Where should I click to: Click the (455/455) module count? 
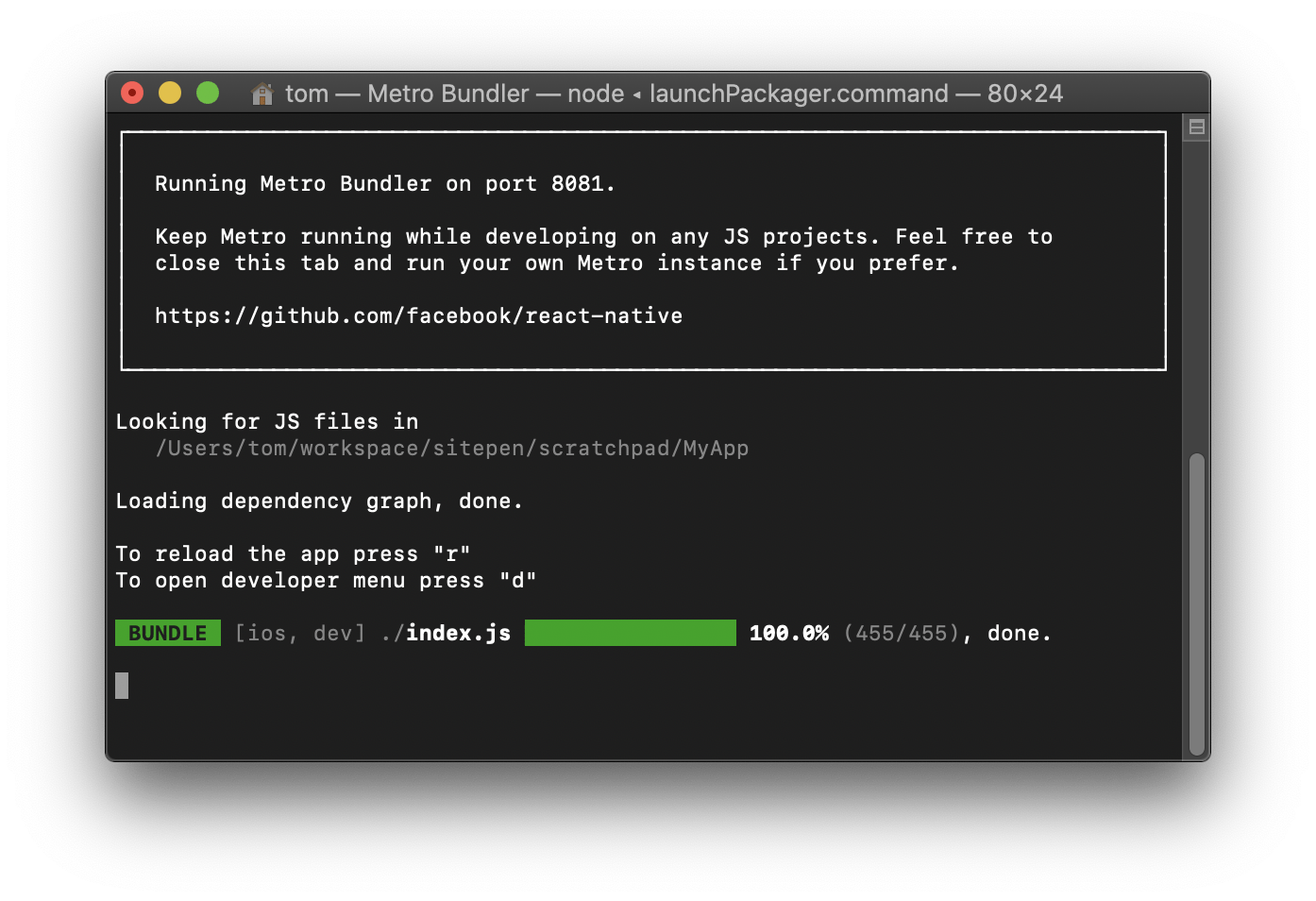[x=902, y=633]
